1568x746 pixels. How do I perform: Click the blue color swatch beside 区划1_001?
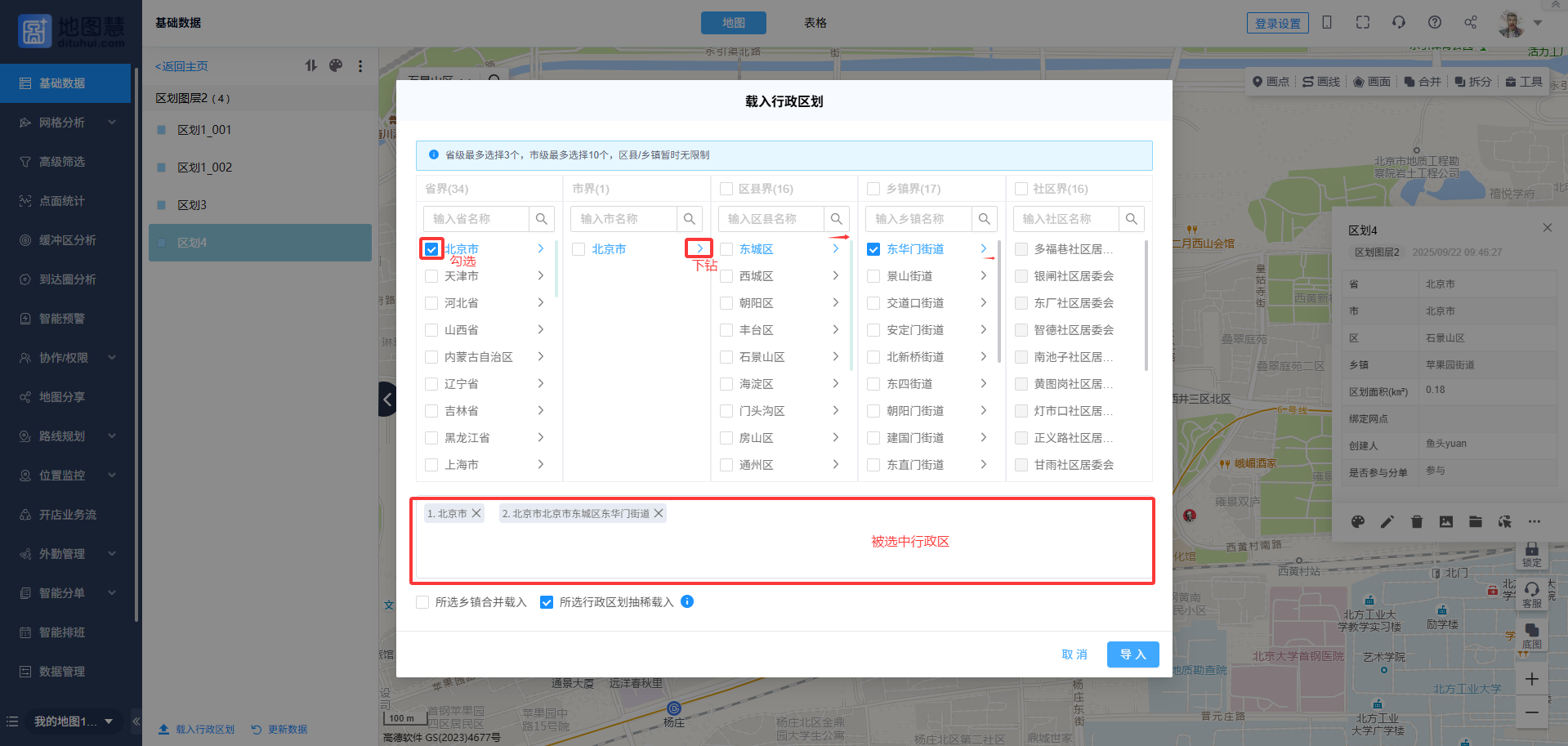pyautogui.click(x=162, y=130)
